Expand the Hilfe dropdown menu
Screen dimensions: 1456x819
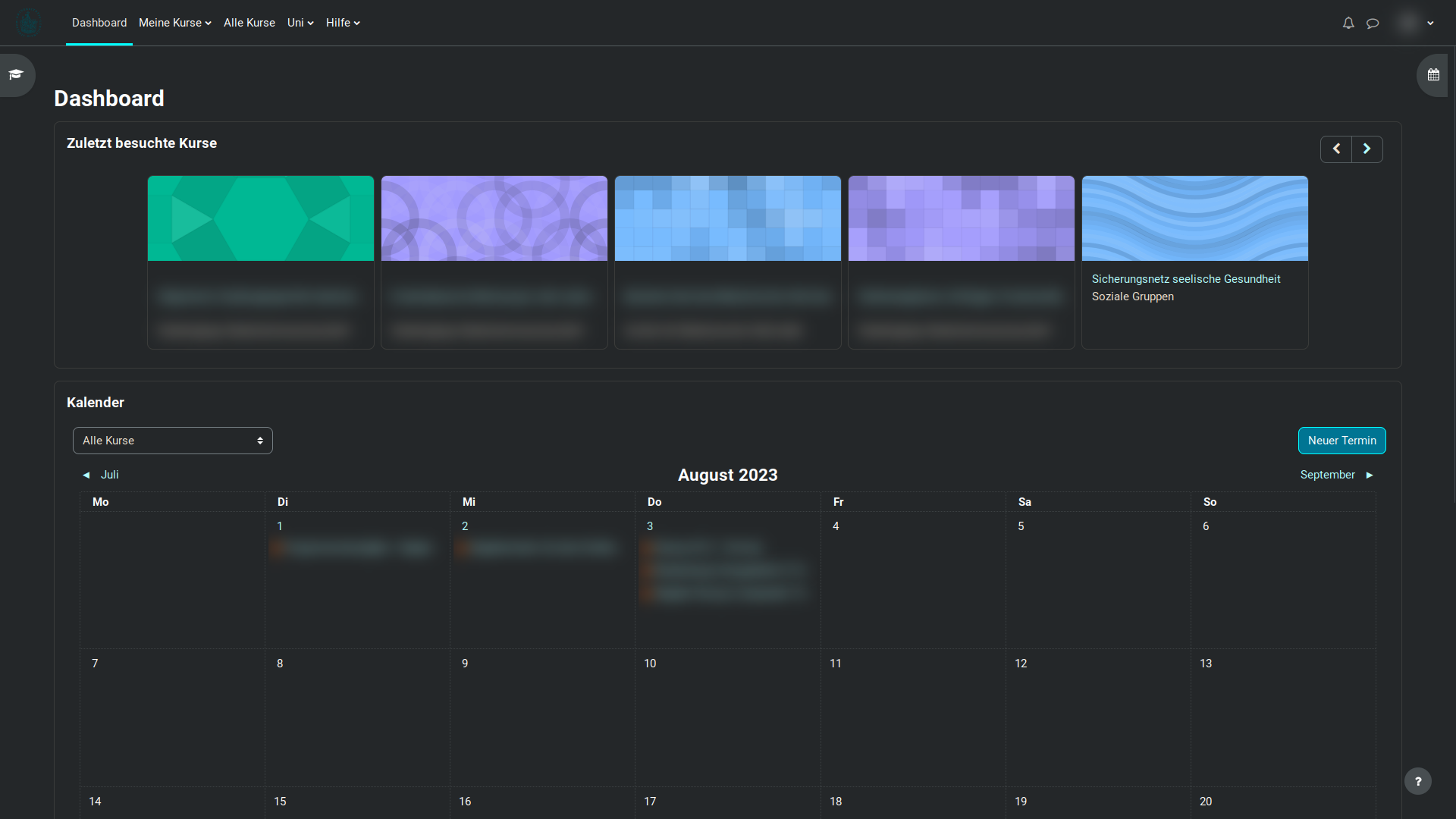click(343, 22)
